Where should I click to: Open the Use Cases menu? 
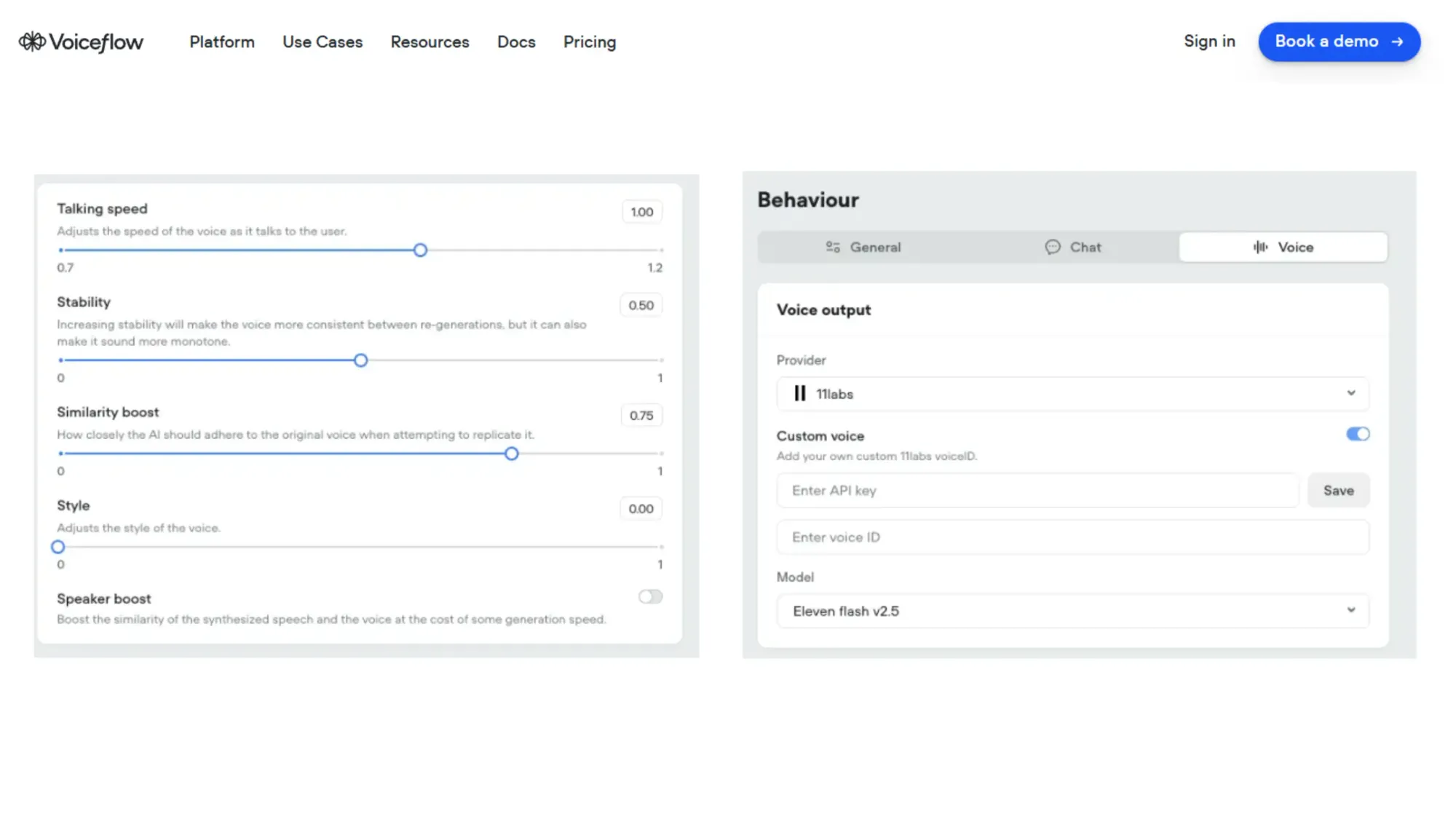point(323,41)
